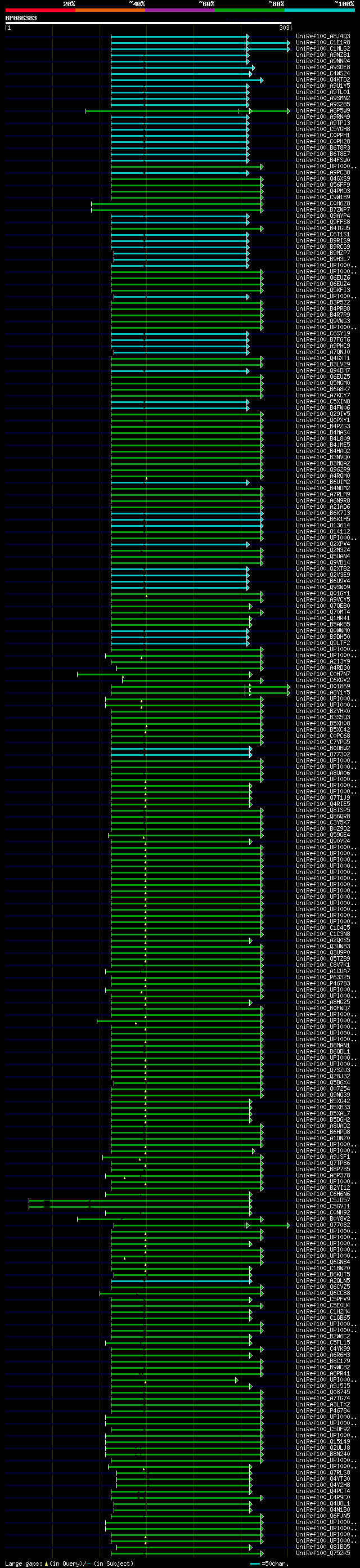Open UniRef100_Q94DM7 hit
This screenshot has height=1568, width=360.
coord(323,371)
